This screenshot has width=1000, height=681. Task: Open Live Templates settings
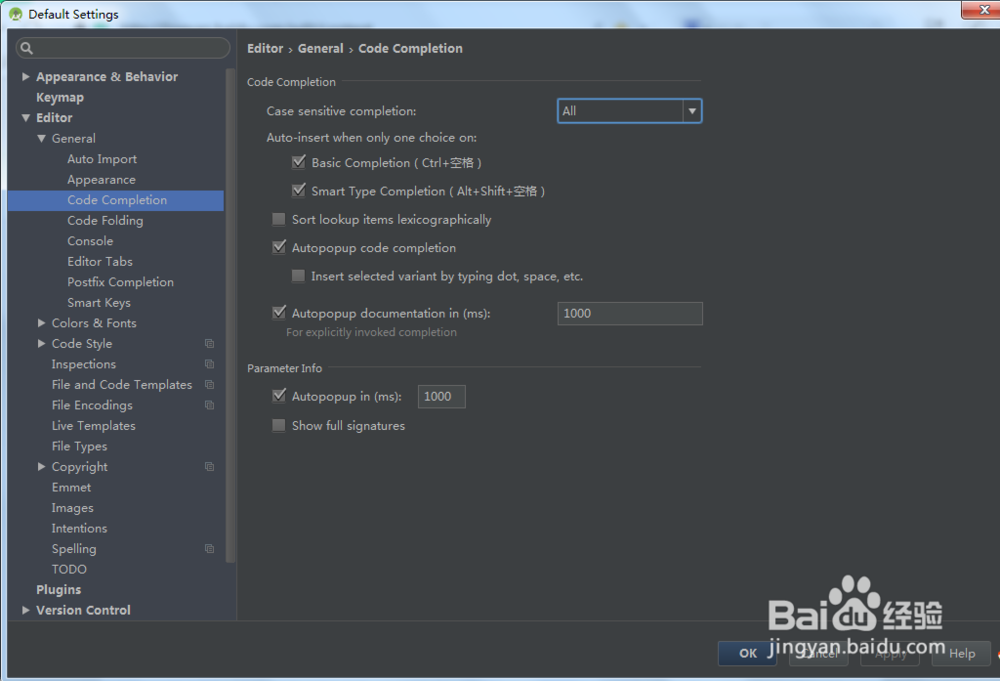94,425
